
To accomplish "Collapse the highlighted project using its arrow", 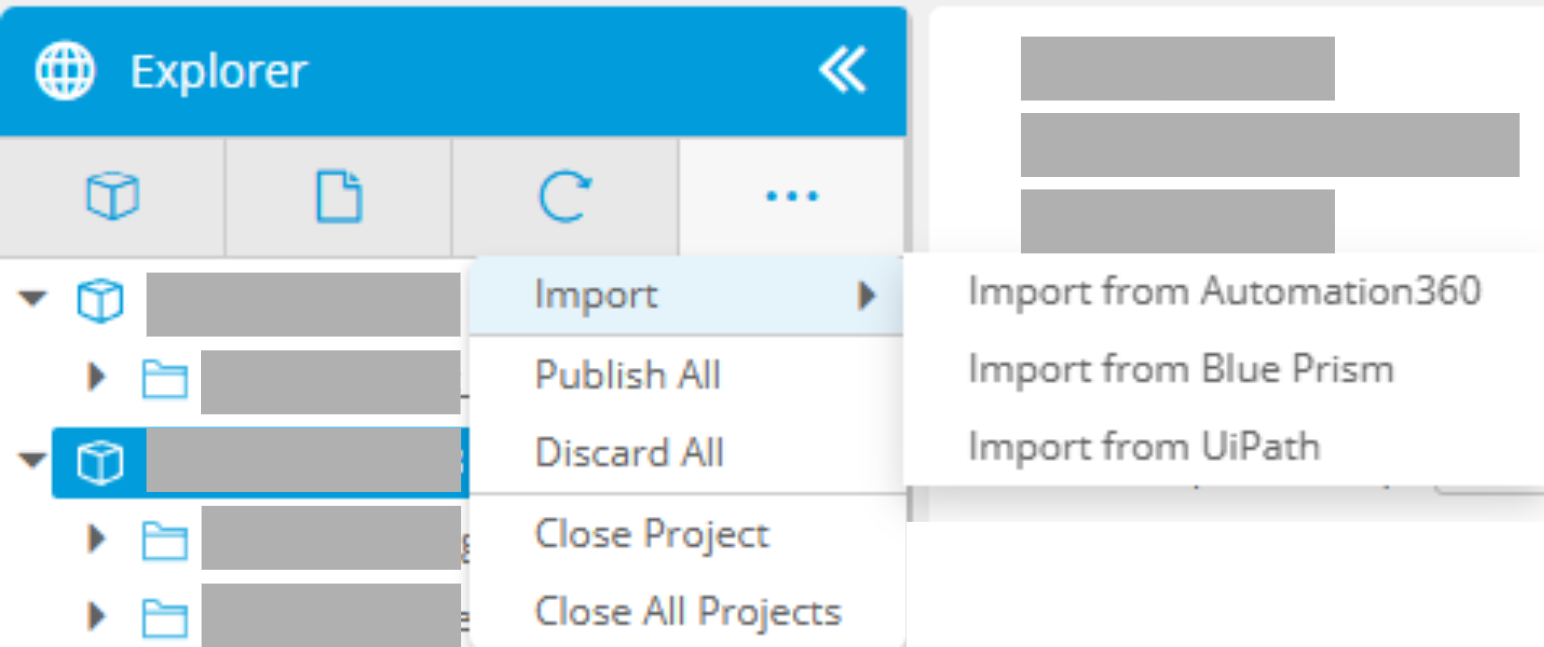I will click(35, 460).
